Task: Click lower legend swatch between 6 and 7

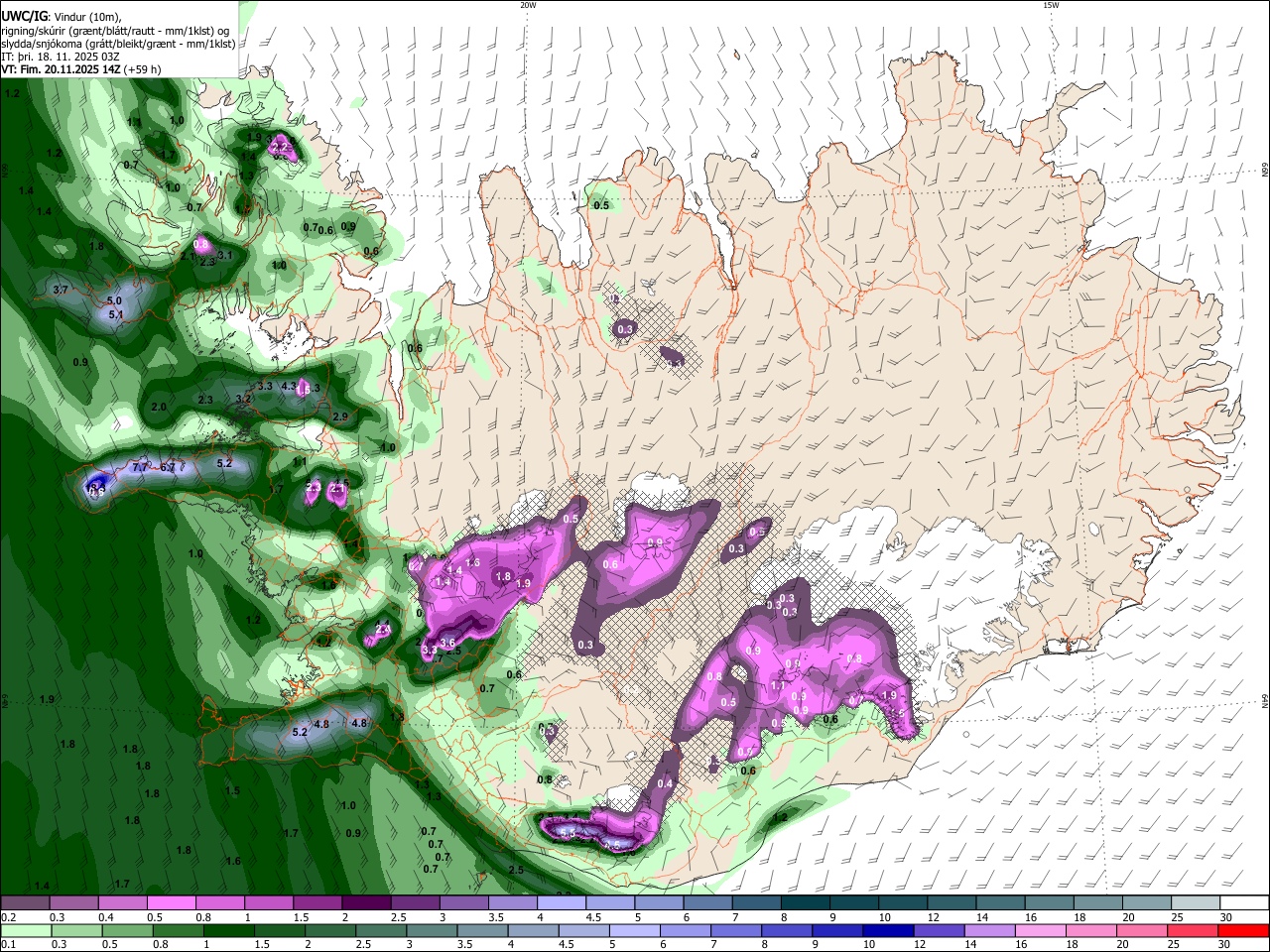Action: tap(686, 930)
